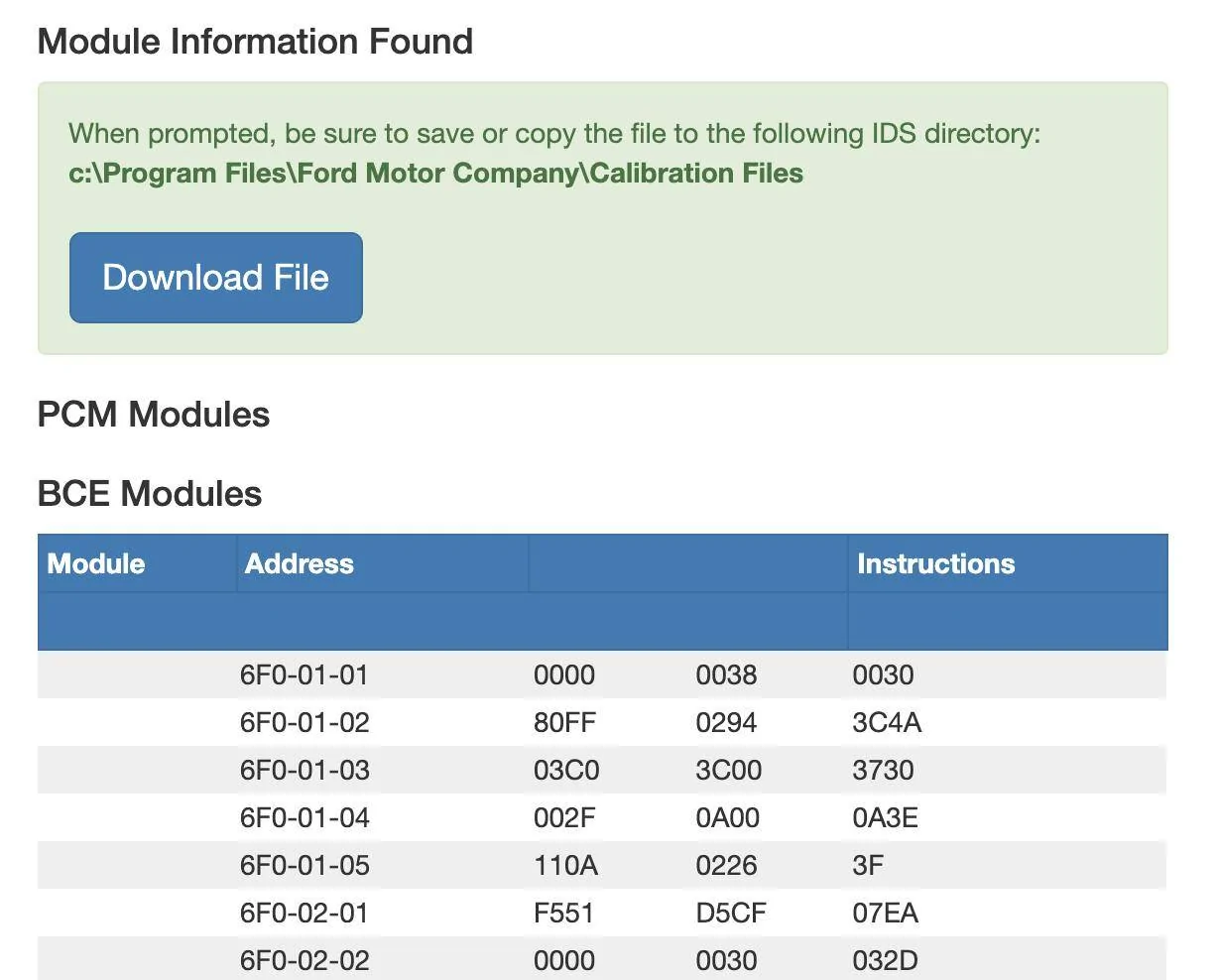Screen dimensions: 1218x980
Task: Click the value 3C4A in the table
Action: tap(887, 723)
